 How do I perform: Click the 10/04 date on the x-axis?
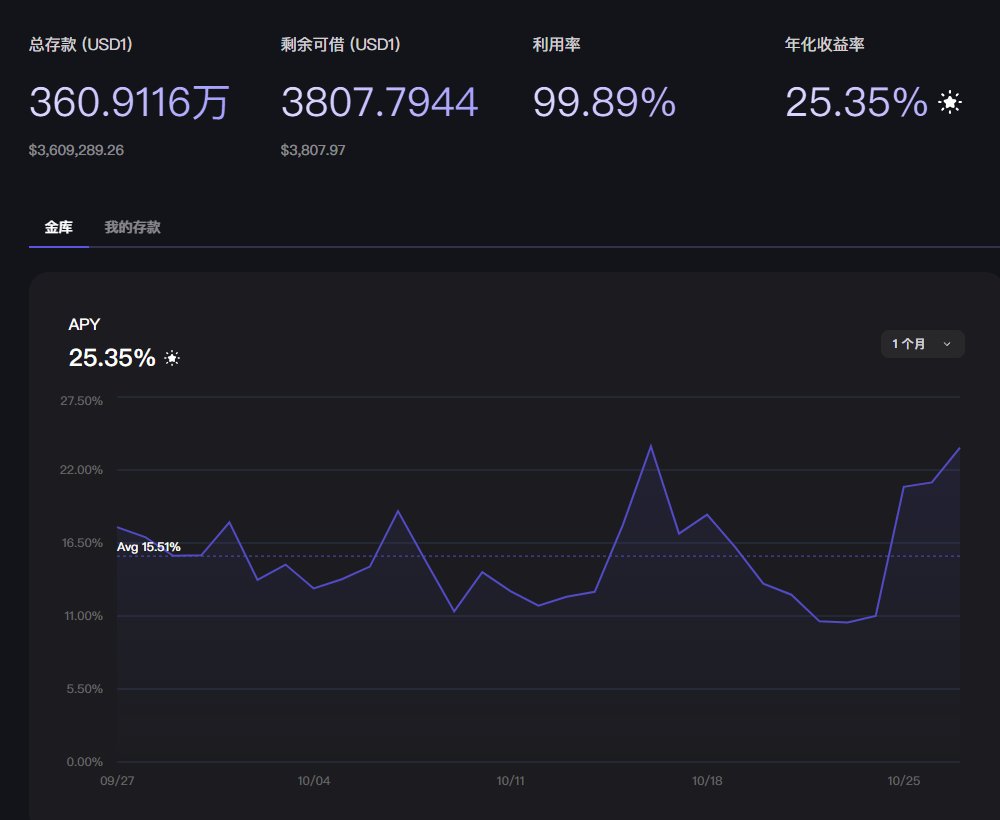click(x=314, y=780)
